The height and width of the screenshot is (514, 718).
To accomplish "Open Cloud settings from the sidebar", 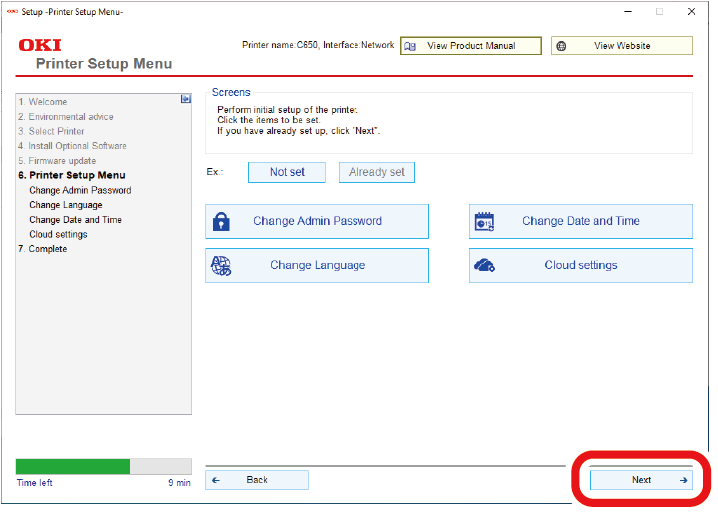I will (58, 234).
